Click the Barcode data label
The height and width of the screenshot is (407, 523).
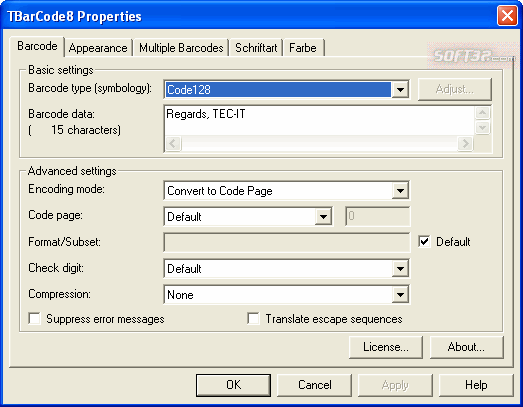point(61,114)
